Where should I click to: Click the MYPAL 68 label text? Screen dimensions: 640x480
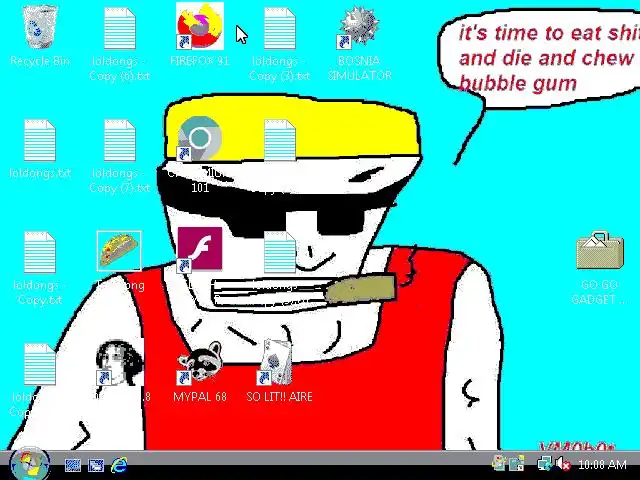[x=200, y=397]
